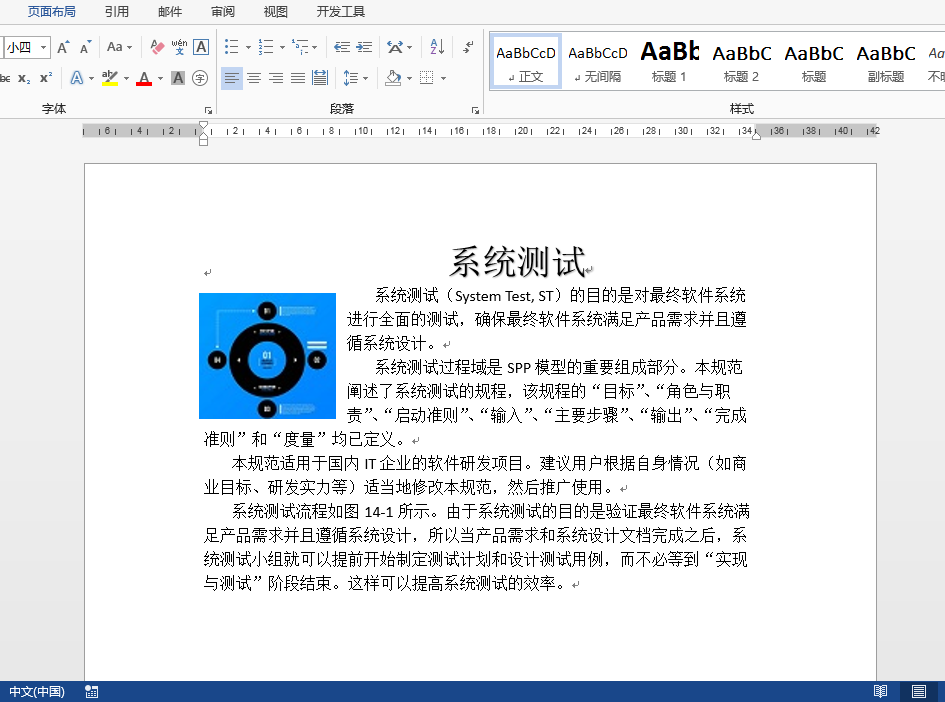The height and width of the screenshot is (702, 945).
Task: Toggle center paragraph alignment
Action: click(252, 78)
